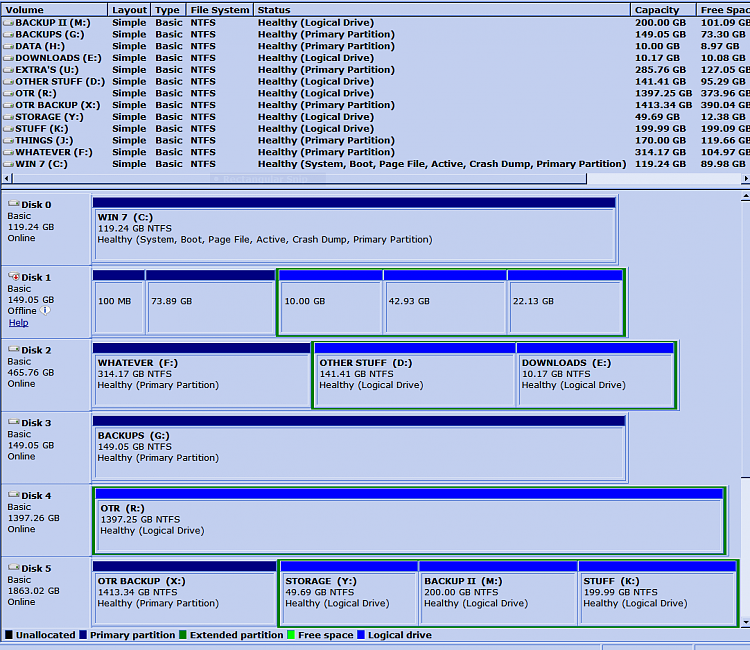750x650 pixels.
Task: Select the 42.93 GB logical drive on Disk 1
Action: coord(445,302)
